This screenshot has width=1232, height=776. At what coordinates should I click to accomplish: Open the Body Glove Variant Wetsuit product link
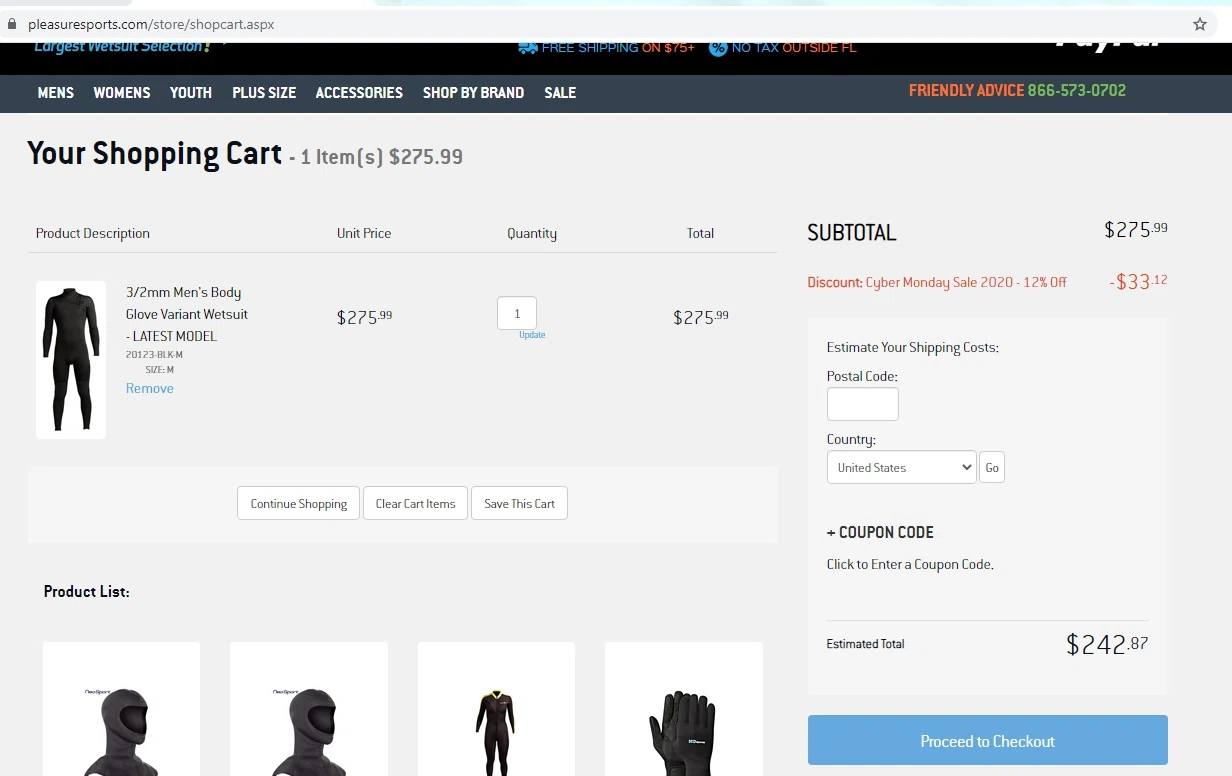[187, 314]
